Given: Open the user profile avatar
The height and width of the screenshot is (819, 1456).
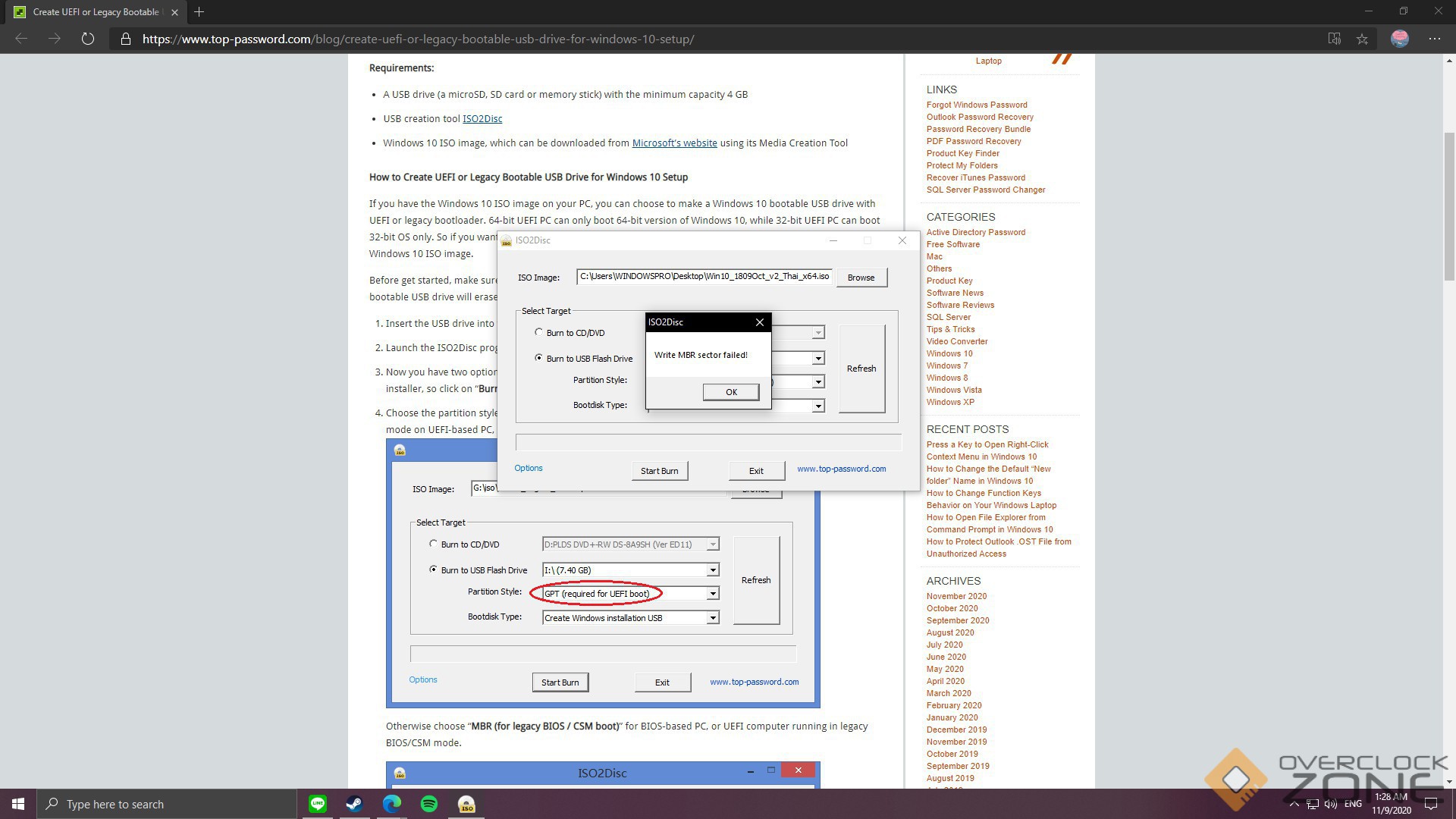Looking at the screenshot, I should tap(1399, 39).
